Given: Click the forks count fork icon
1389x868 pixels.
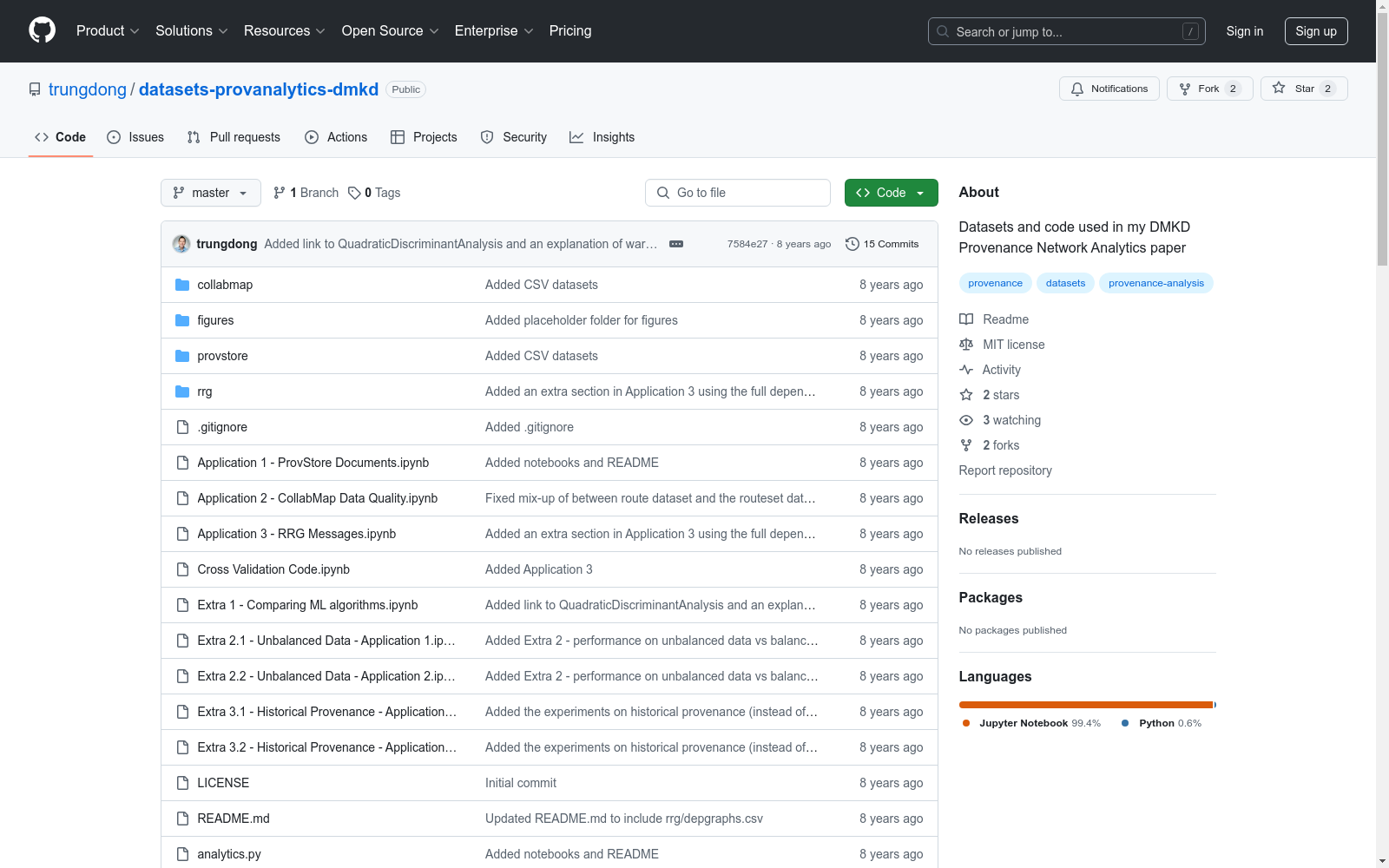Looking at the screenshot, I should pos(966,445).
